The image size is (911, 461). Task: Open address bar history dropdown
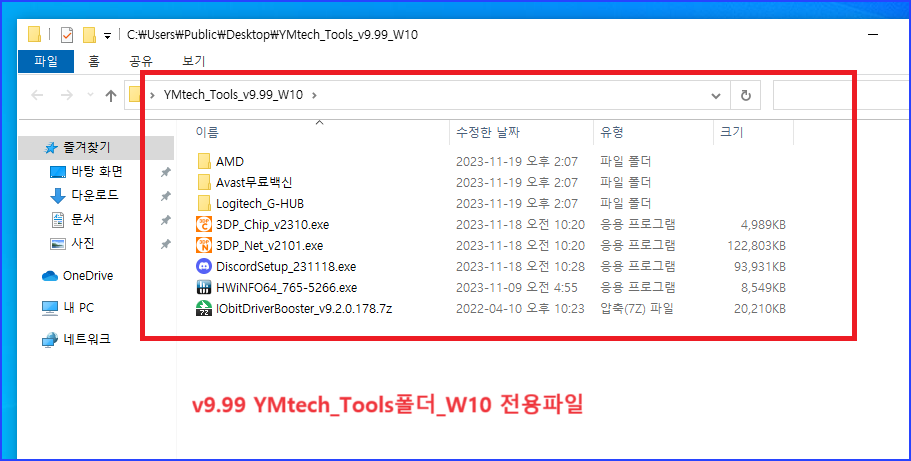click(716, 96)
